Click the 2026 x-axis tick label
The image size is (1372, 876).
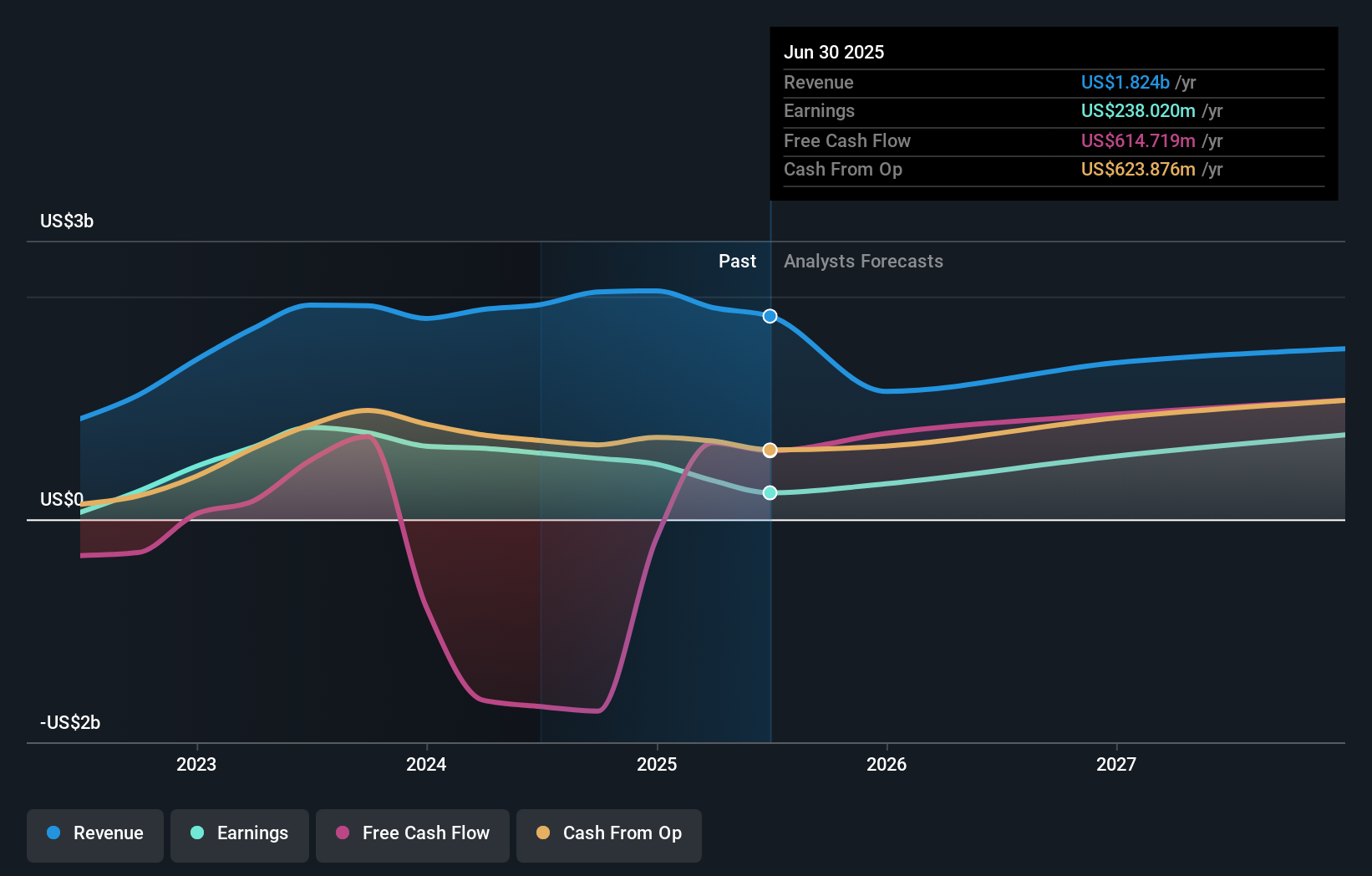pyautogui.click(x=887, y=764)
